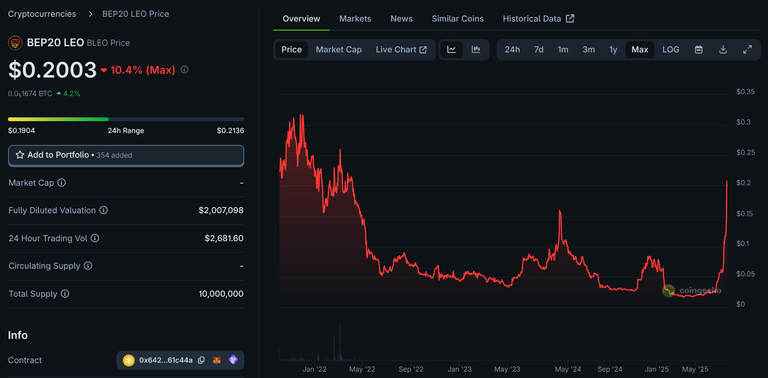Open the calendar date range picker
The width and height of the screenshot is (768, 378).
[699, 49]
